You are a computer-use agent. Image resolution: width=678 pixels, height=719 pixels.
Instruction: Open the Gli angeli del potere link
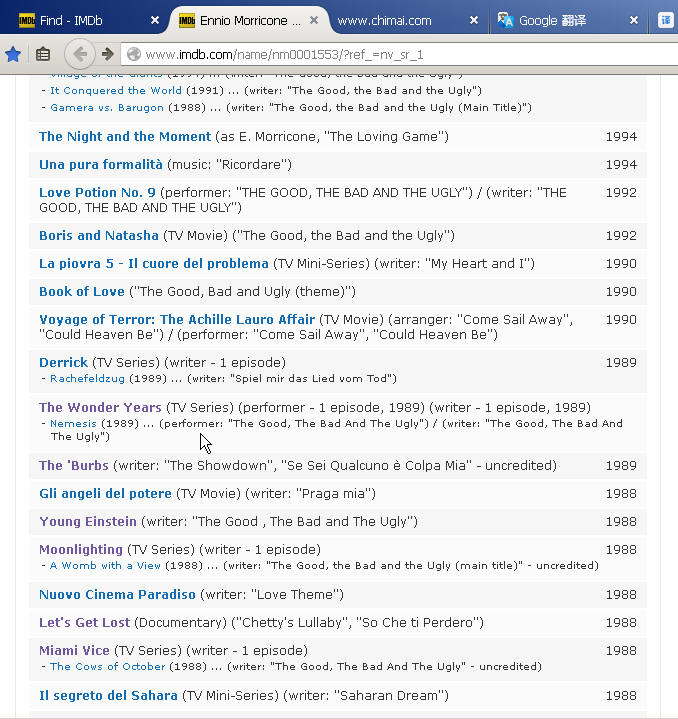[105, 493]
